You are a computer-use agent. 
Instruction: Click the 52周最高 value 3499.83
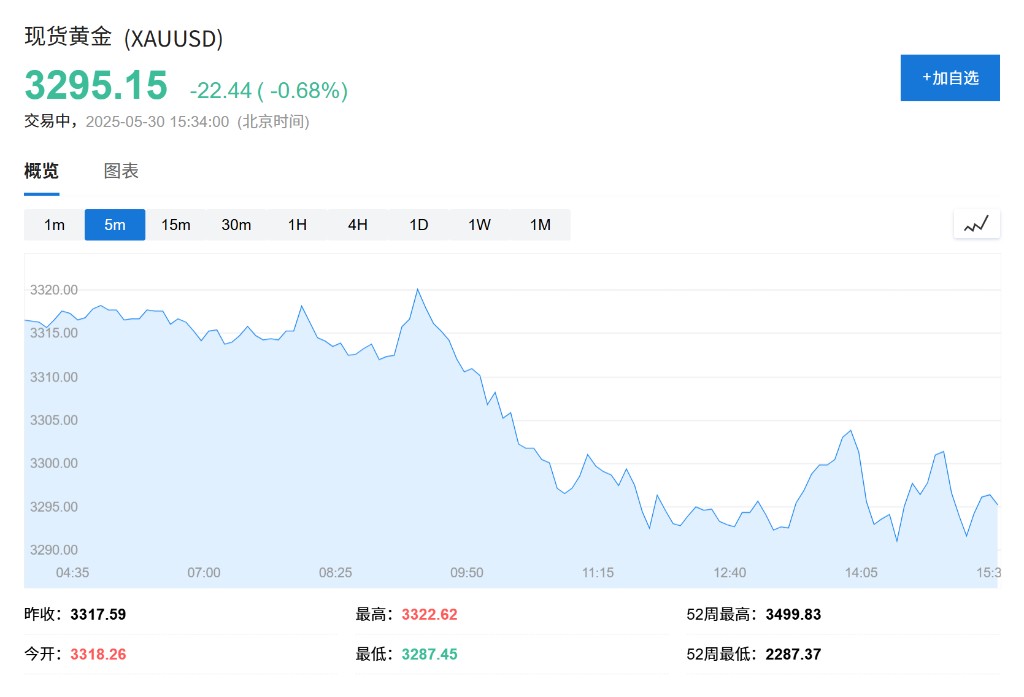click(793, 614)
